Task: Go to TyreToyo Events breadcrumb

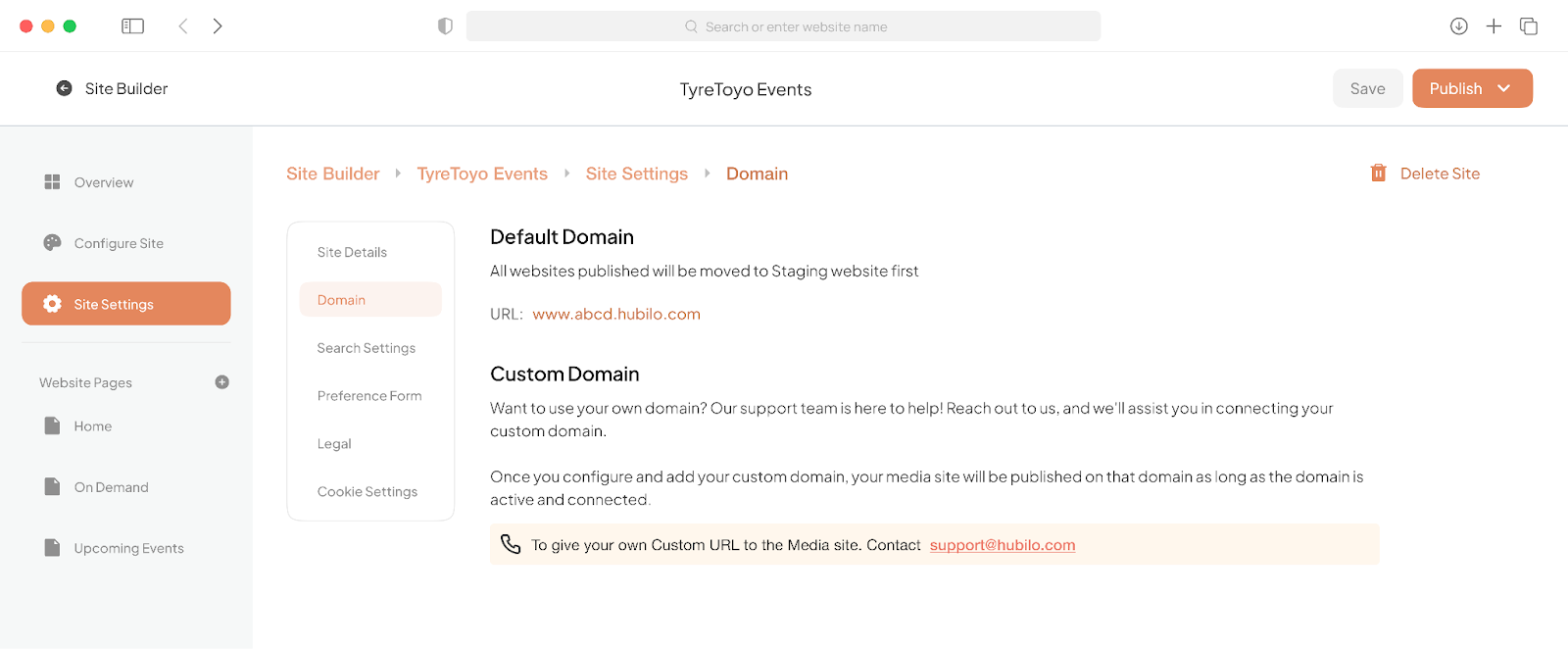Action: [482, 174]
